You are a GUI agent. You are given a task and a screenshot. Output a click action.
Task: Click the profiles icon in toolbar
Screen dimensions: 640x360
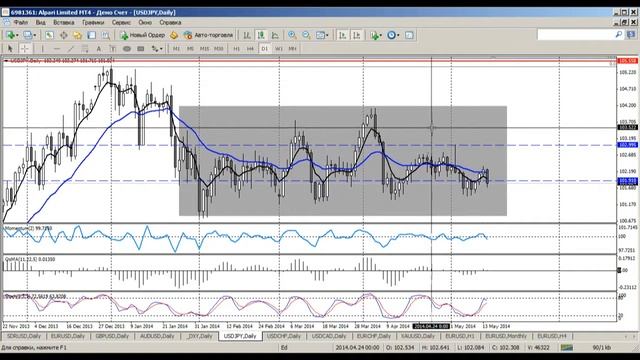[x=27, y=36]
